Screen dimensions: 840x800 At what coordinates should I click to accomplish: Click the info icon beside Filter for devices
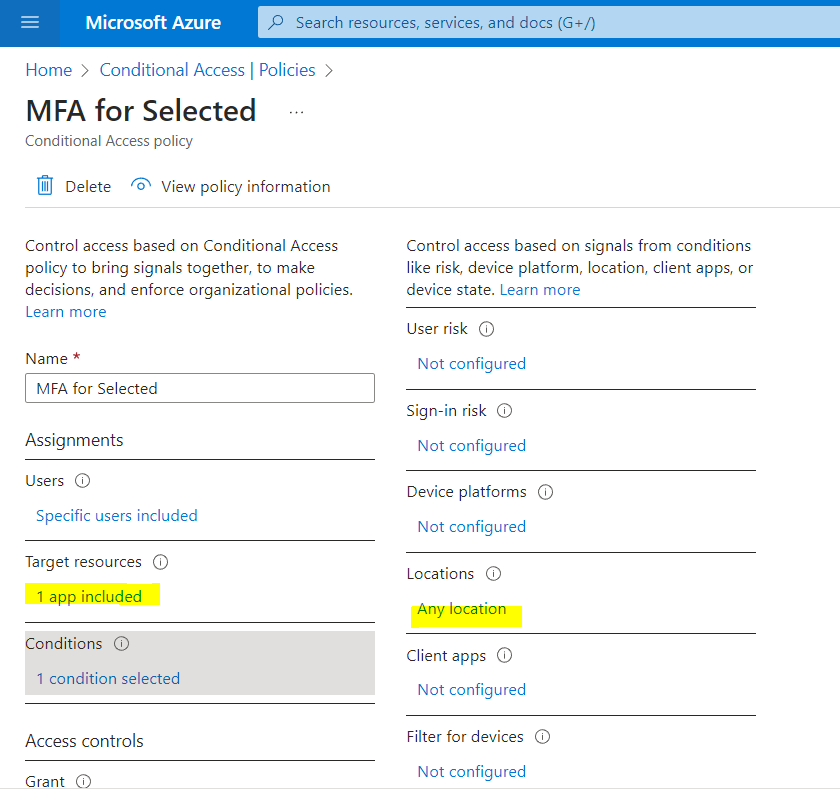pyautogui.click(x=543, y=737)
